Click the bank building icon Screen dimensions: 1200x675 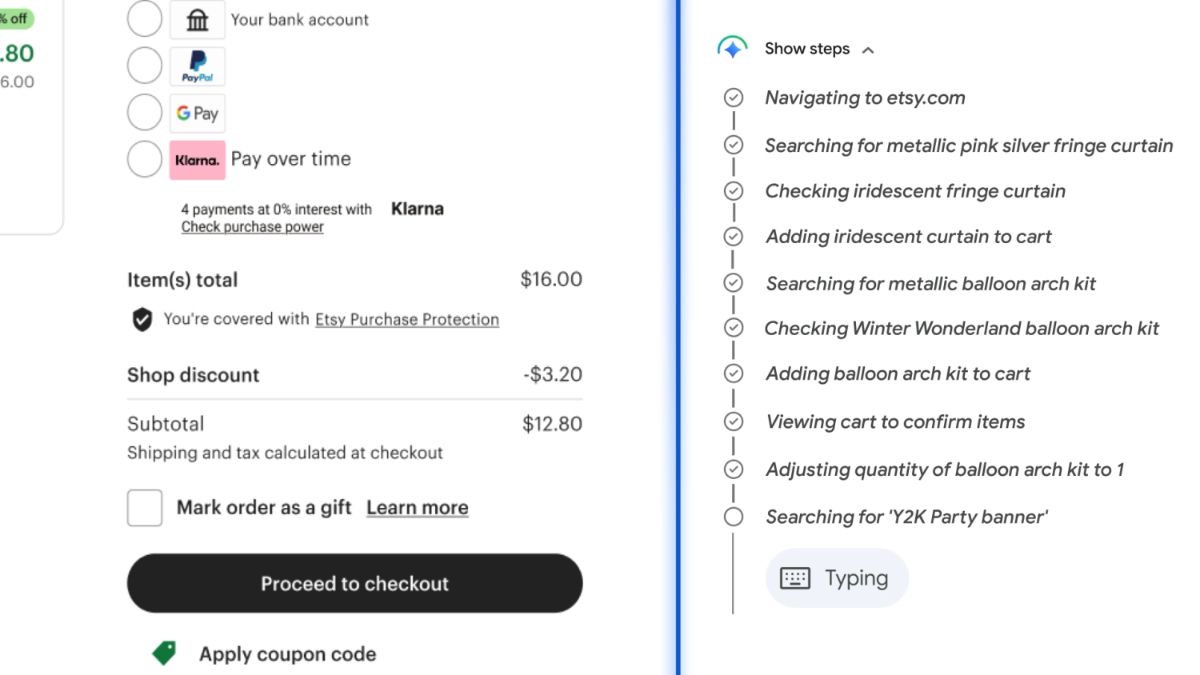coord(197,19)
